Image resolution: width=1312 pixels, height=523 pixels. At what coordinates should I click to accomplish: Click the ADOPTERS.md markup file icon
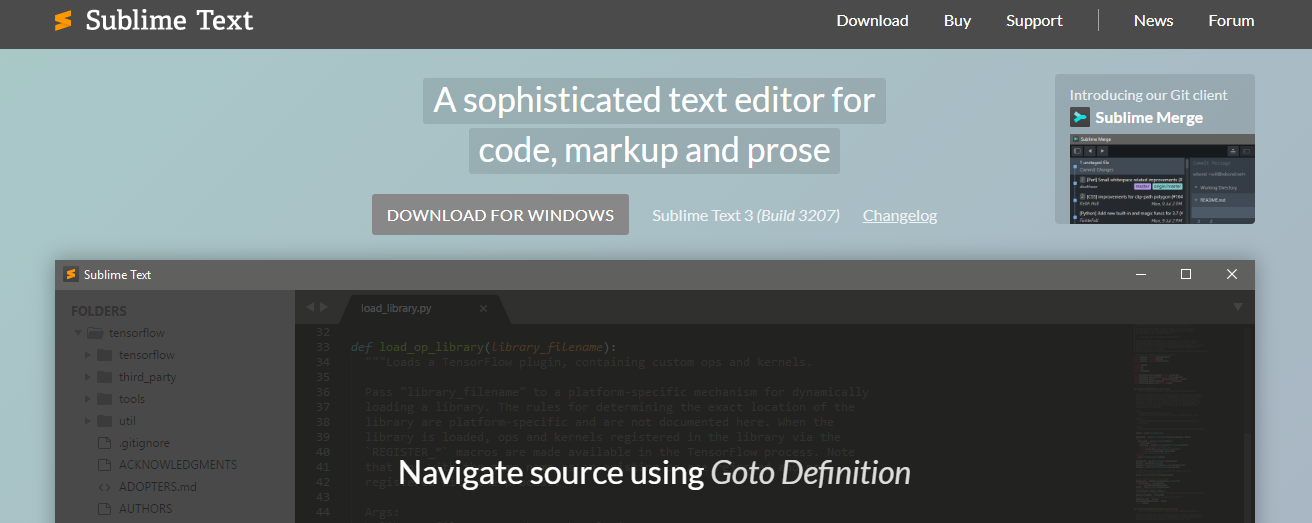(x=104, y=487)
